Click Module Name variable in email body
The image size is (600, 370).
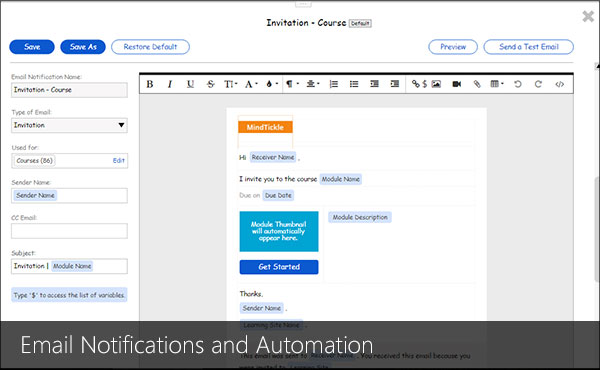[x=341, y=179]
